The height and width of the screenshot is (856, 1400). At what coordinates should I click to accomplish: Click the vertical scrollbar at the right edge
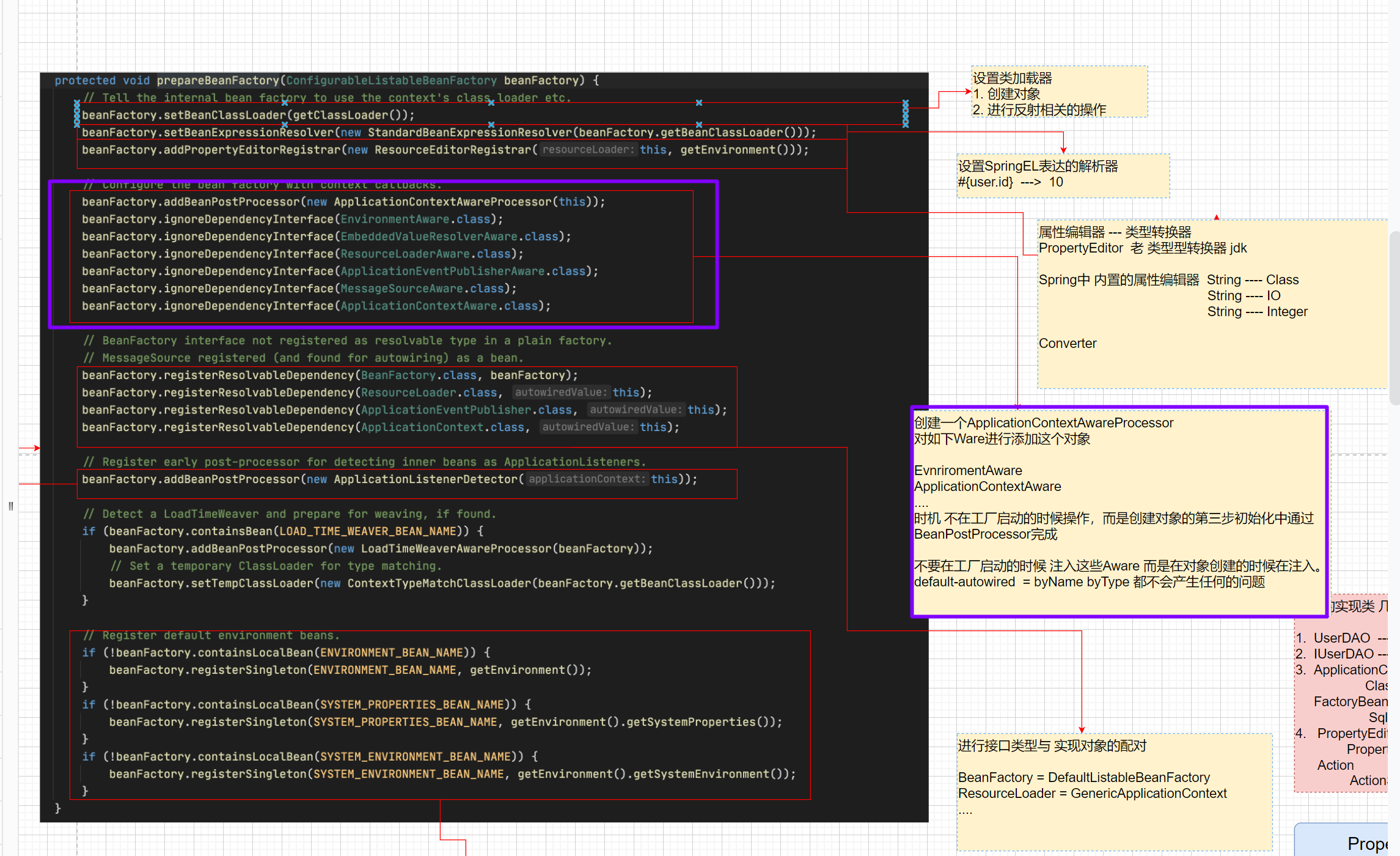(x=1395, y=318)
